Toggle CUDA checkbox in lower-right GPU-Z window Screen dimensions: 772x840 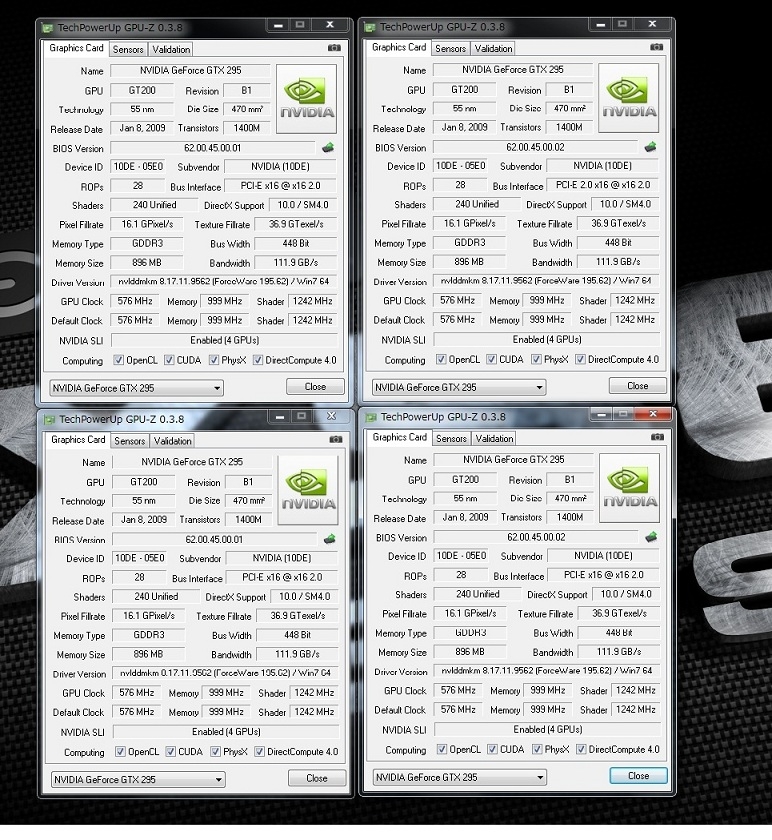click(492, 749)
